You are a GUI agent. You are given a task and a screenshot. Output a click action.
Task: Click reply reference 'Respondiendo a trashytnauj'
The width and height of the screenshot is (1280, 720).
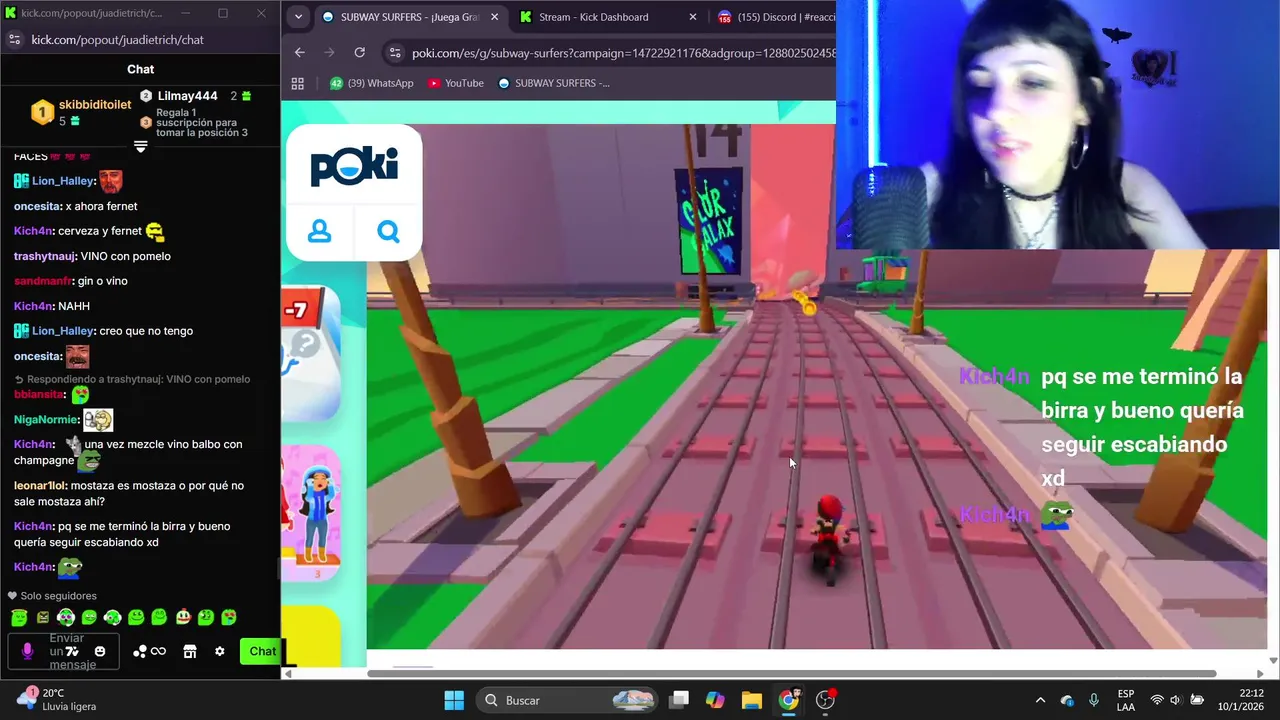coord(132,379)
